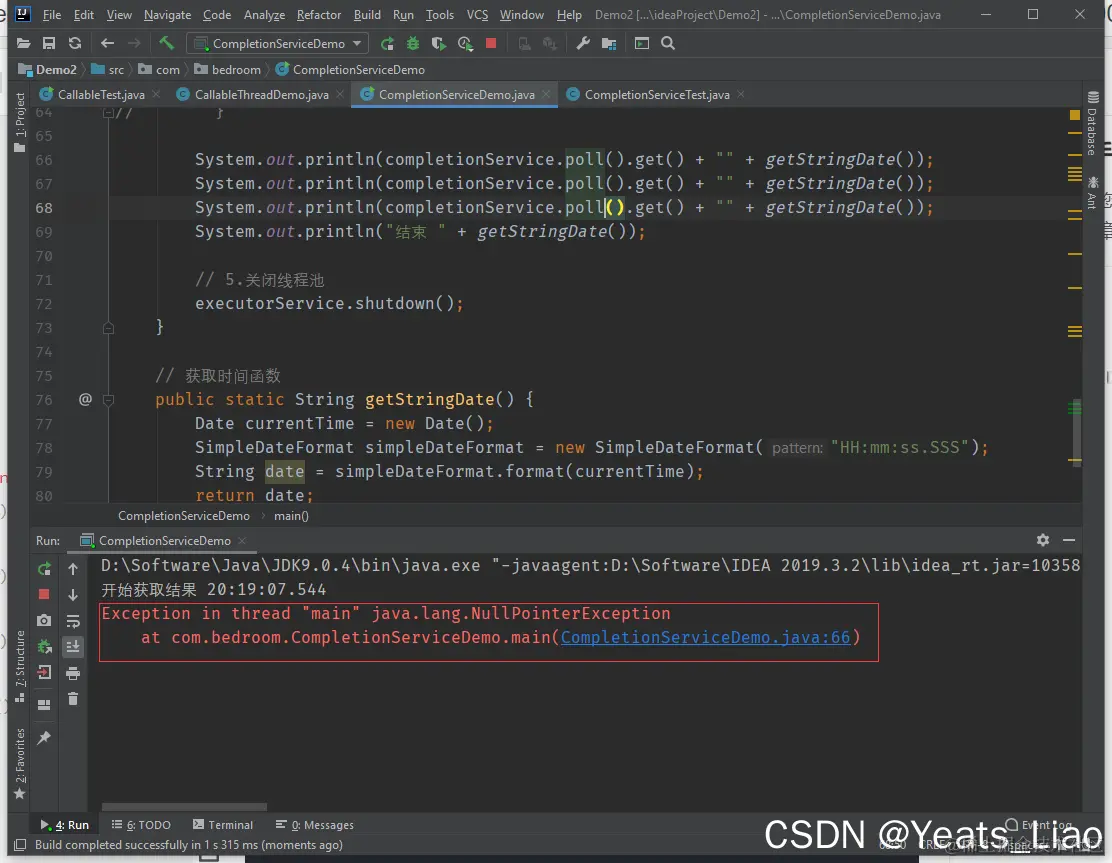Rerun CompletionServiceDemo from main toolbar
The image size is (1112, 863).
click(387, 43)
